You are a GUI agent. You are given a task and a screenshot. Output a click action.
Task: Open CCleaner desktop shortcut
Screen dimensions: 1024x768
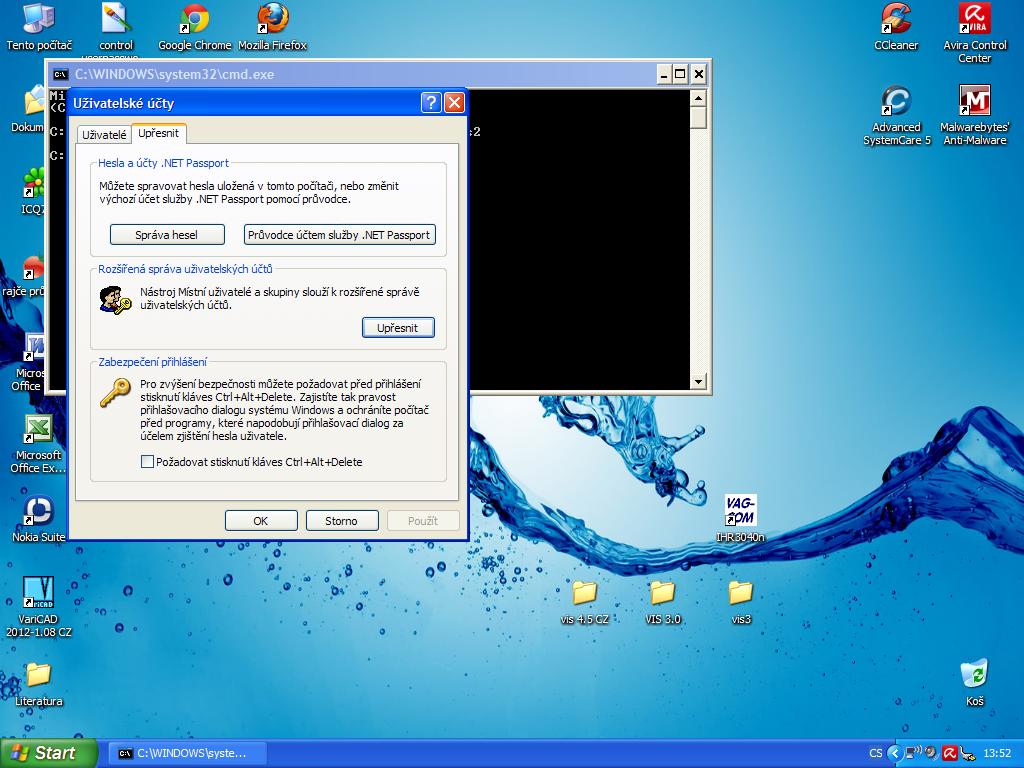point(895,19)
